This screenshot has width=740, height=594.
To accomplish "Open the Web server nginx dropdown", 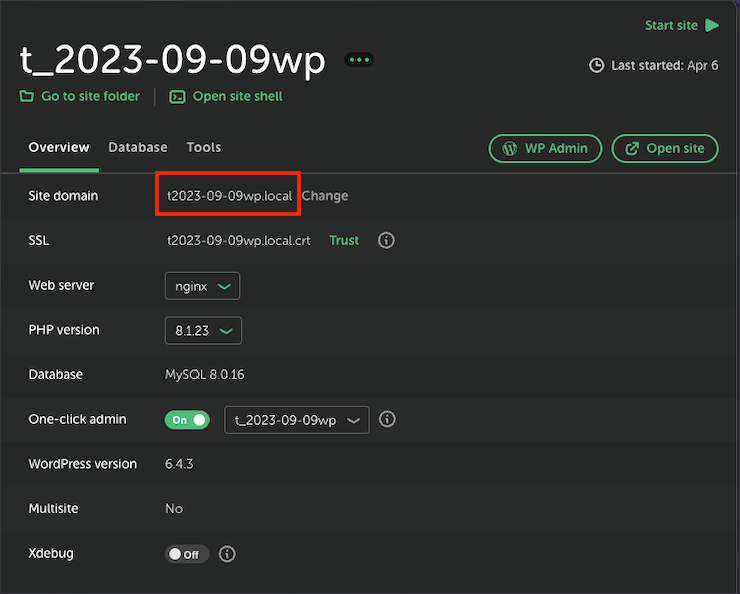I will coord(202,286).
